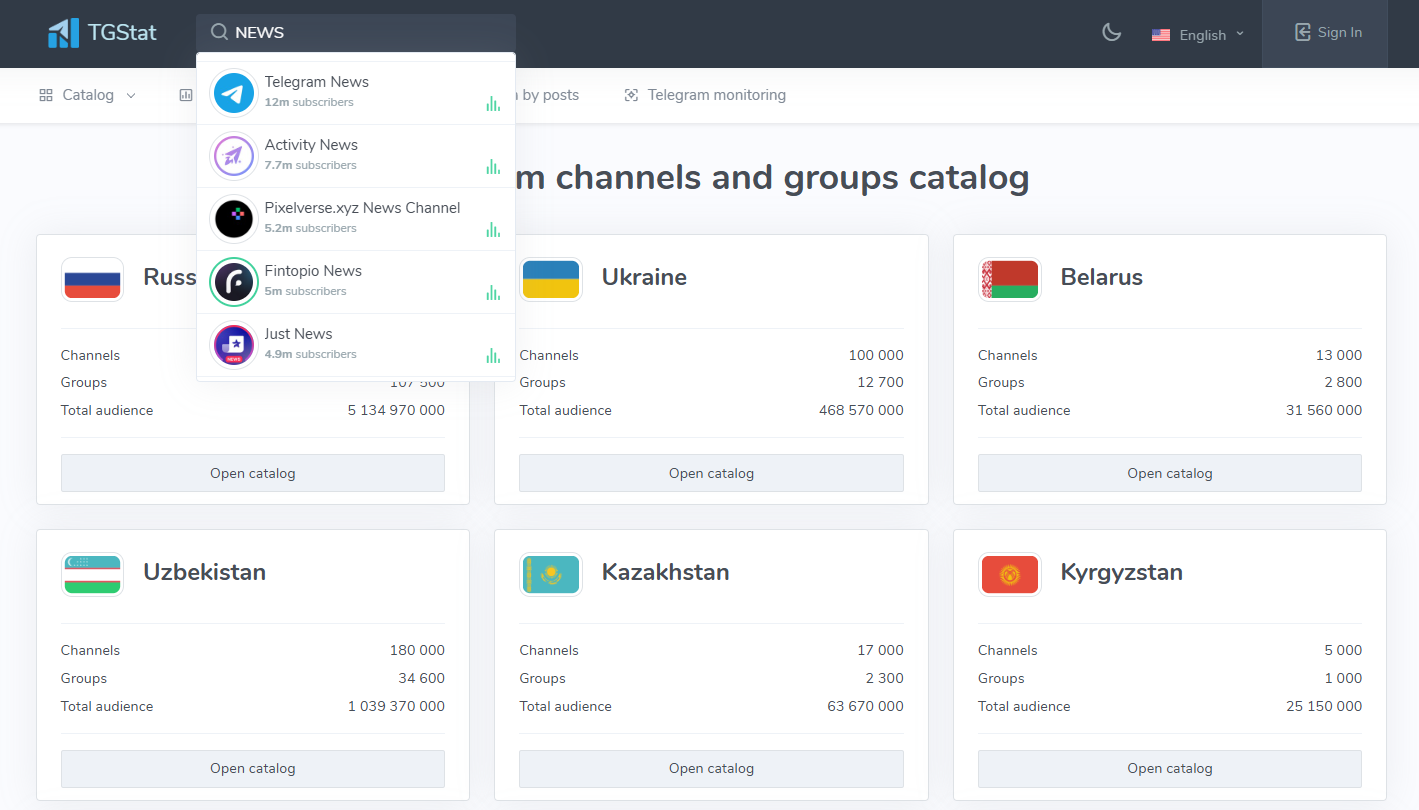Open catalog for Russia card
The image size is (1419, 810).
[x=253, y=473]
